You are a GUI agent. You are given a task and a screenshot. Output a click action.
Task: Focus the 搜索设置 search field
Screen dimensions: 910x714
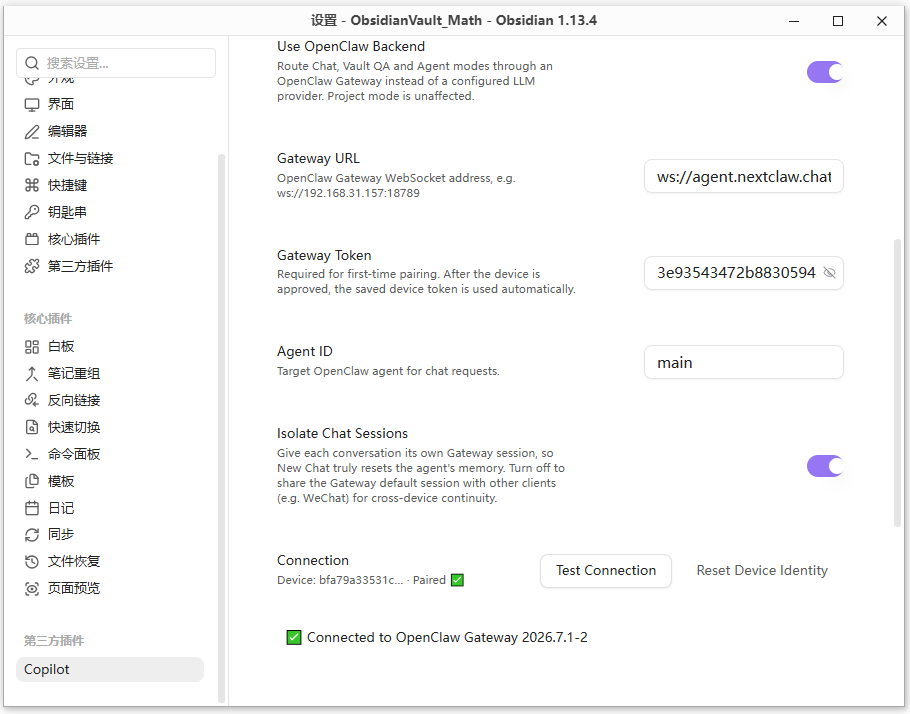pyautogui.click(x=116, y=63)
